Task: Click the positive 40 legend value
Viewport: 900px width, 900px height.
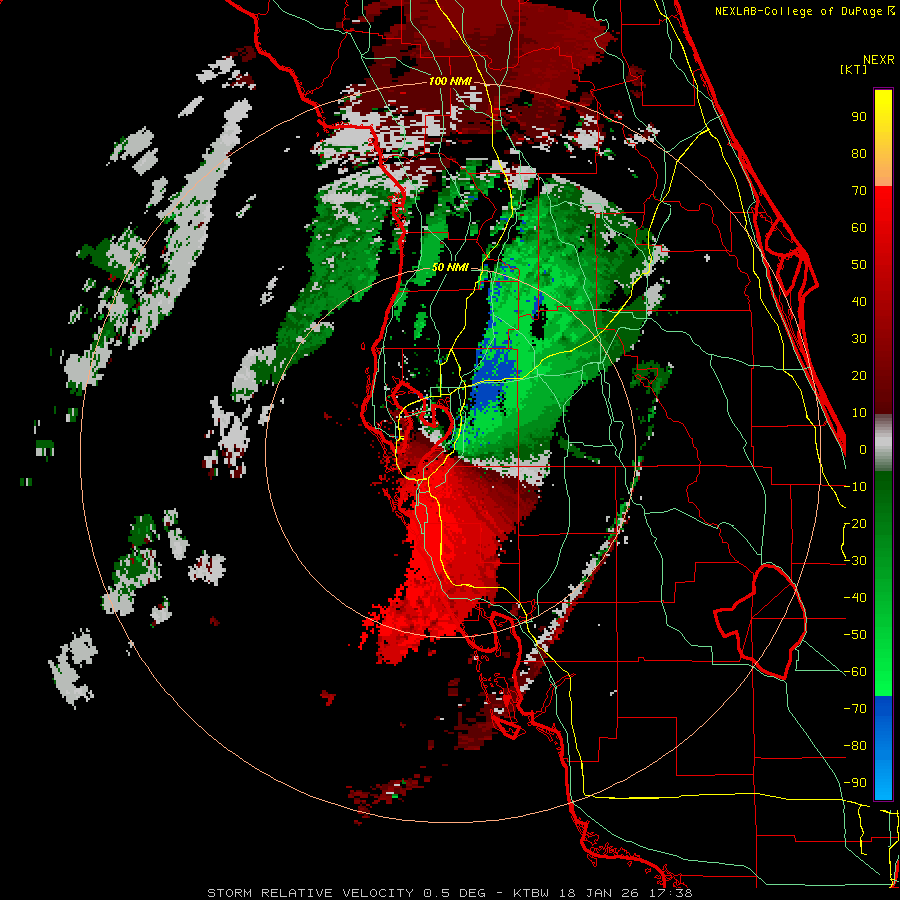Action: [x=859, y=302]
